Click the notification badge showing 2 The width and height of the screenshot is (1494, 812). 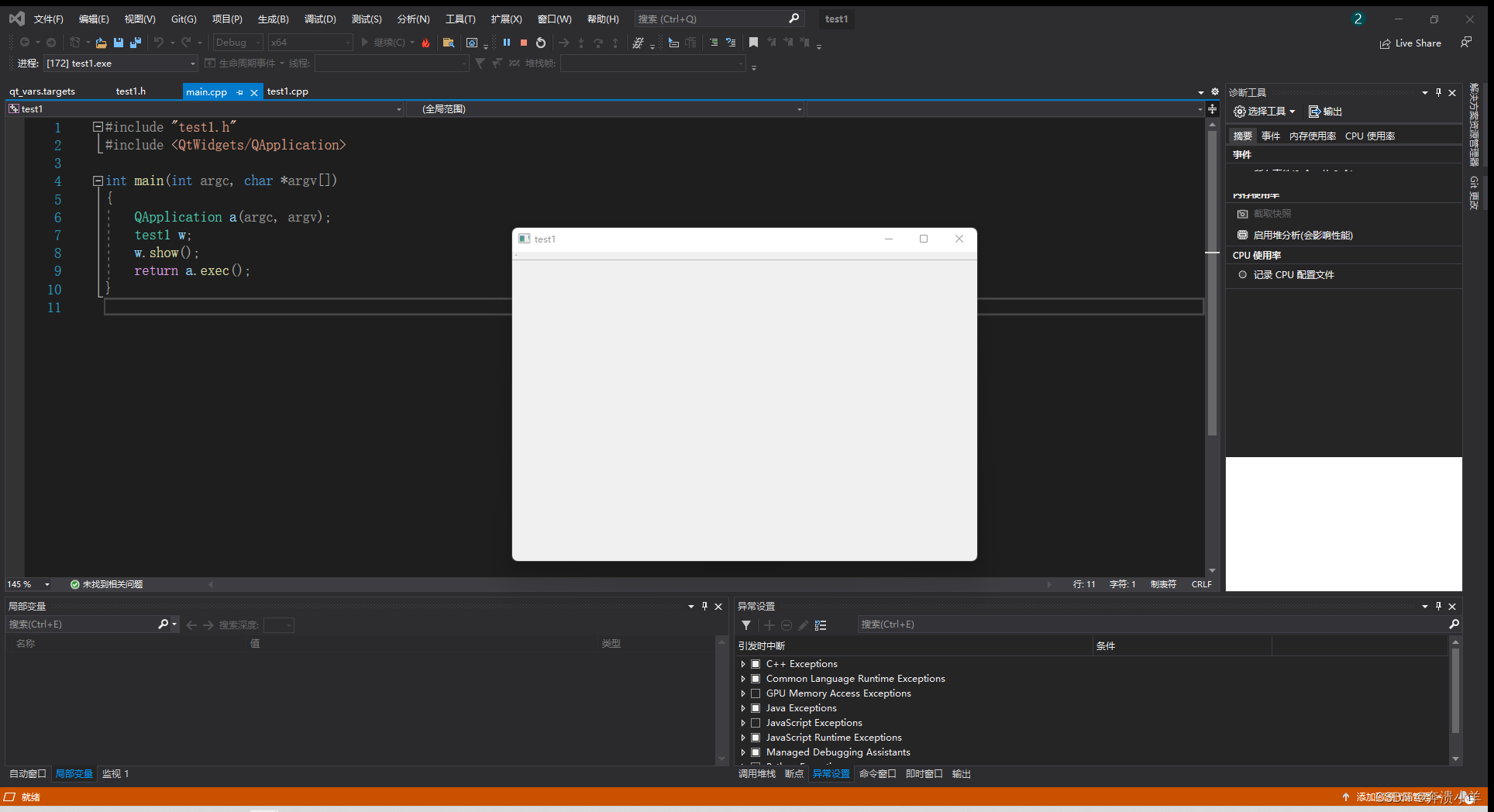pos(1358,19)
